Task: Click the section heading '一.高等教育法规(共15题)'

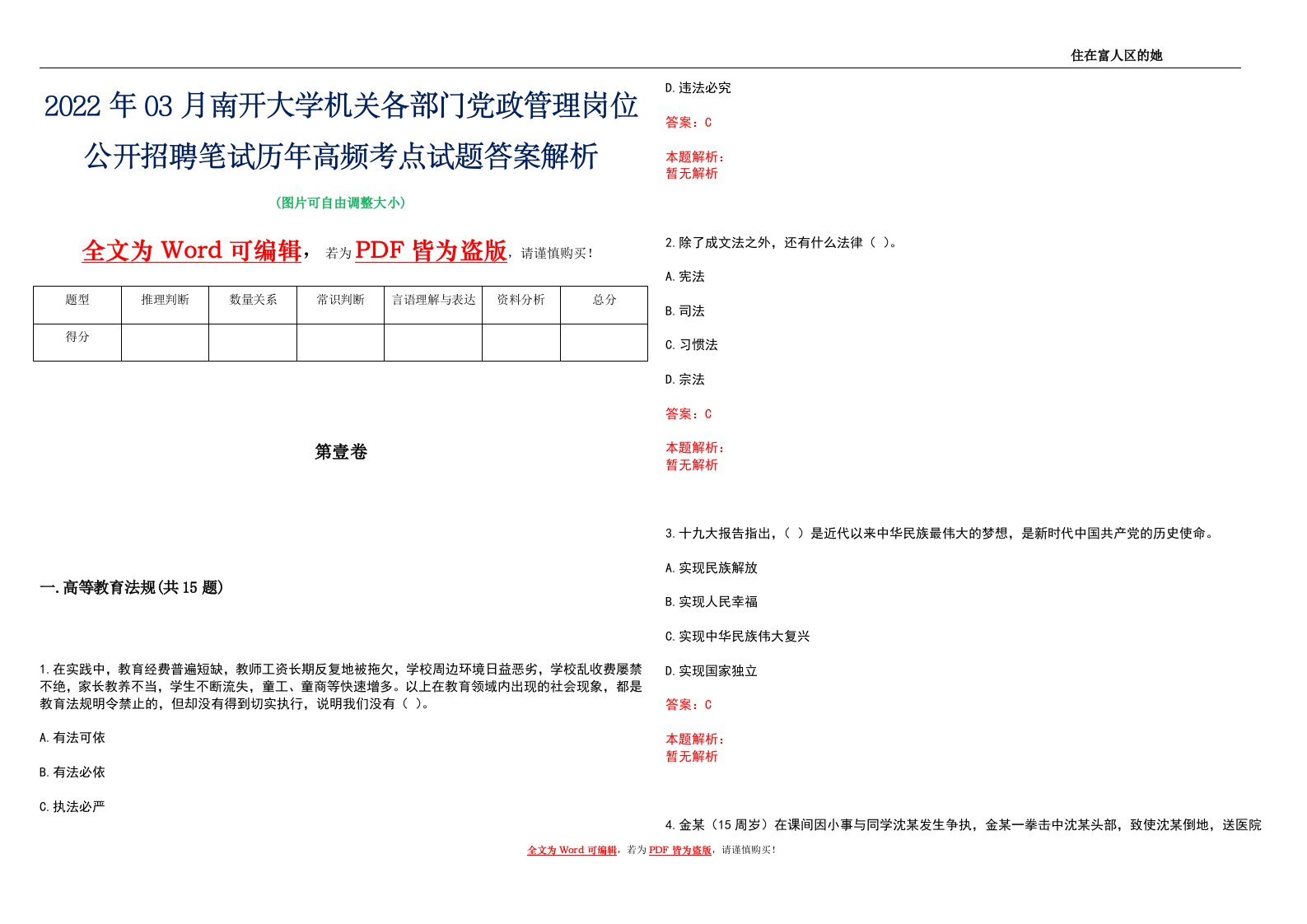Action: (x=132, y=587)
